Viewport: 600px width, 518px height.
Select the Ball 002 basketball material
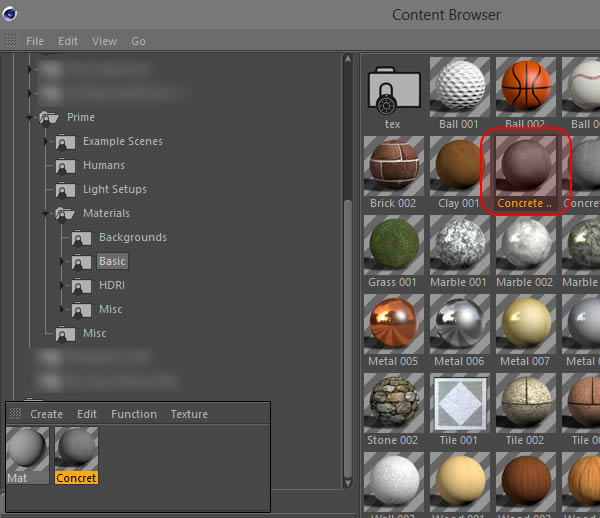tap(526, 87)
